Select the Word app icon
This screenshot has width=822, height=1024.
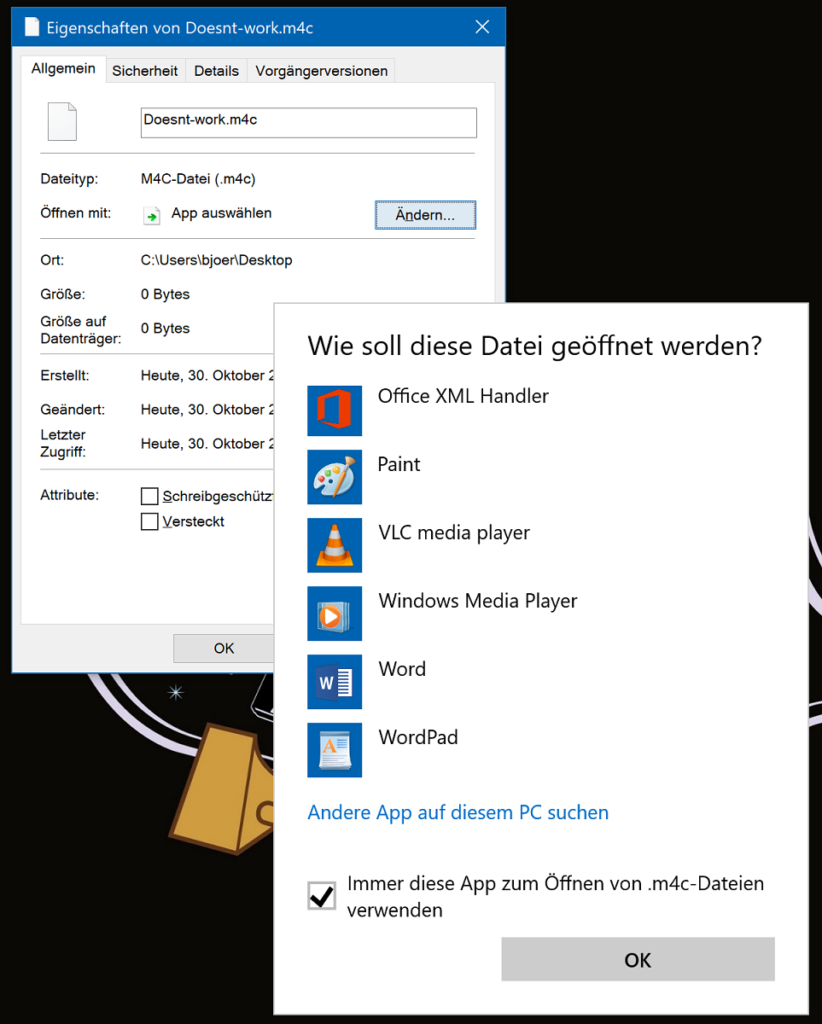click(x=334, y=682)
